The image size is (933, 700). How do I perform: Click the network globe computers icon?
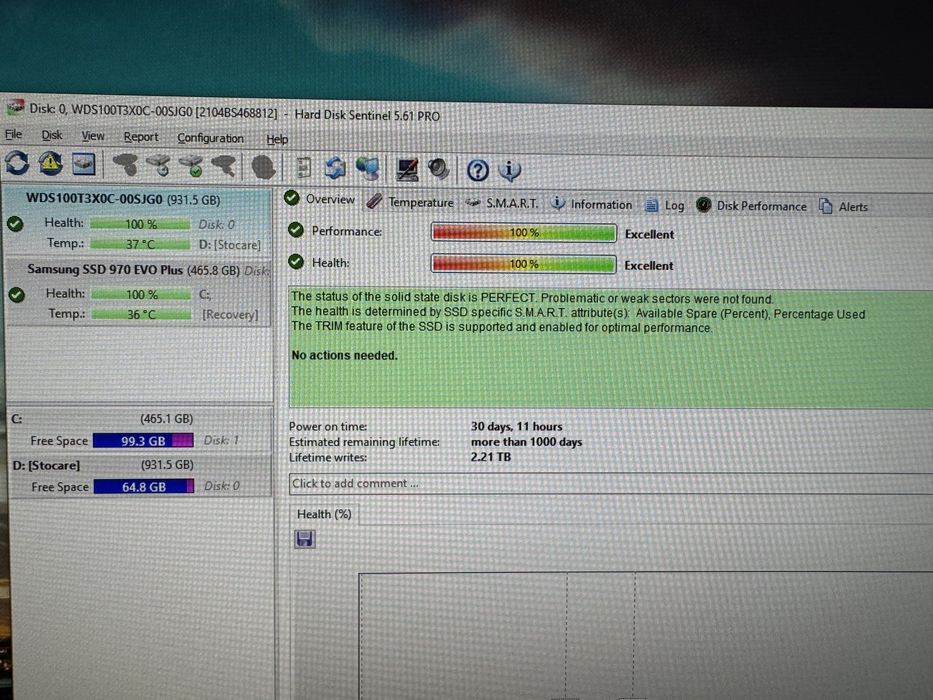tap(368, 169)
